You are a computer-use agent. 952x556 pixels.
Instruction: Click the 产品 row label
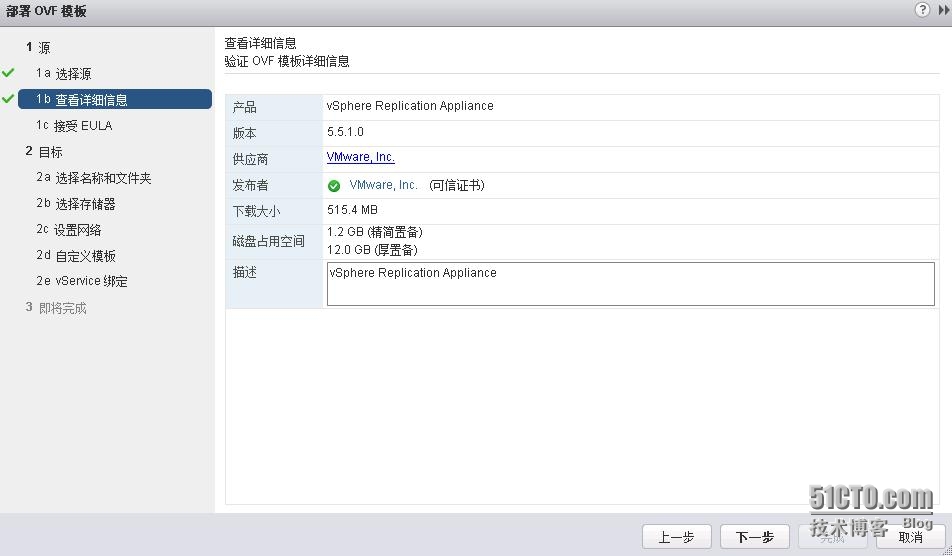click(x=245, y=107)
